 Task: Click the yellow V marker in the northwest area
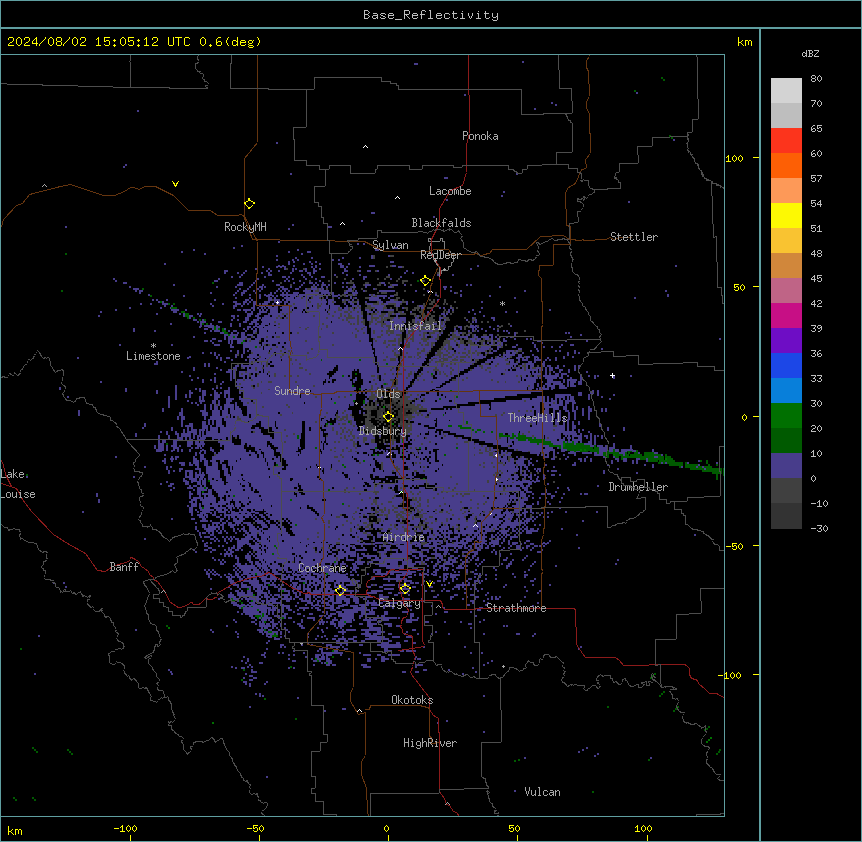175,184
